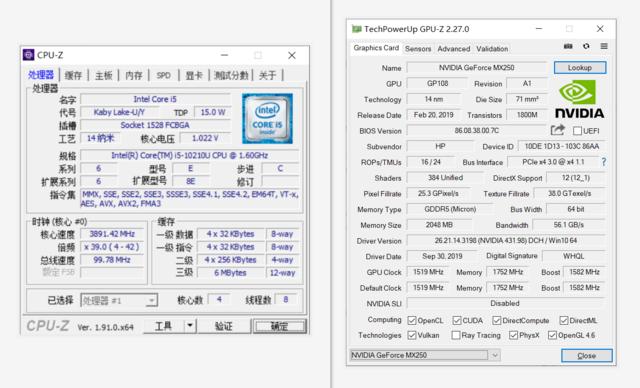Image resolution: width=640 pixels, height=388 pixels.
Task: Click the NVIDIA logo in GPU-Z
Action: tap(580, 99)
